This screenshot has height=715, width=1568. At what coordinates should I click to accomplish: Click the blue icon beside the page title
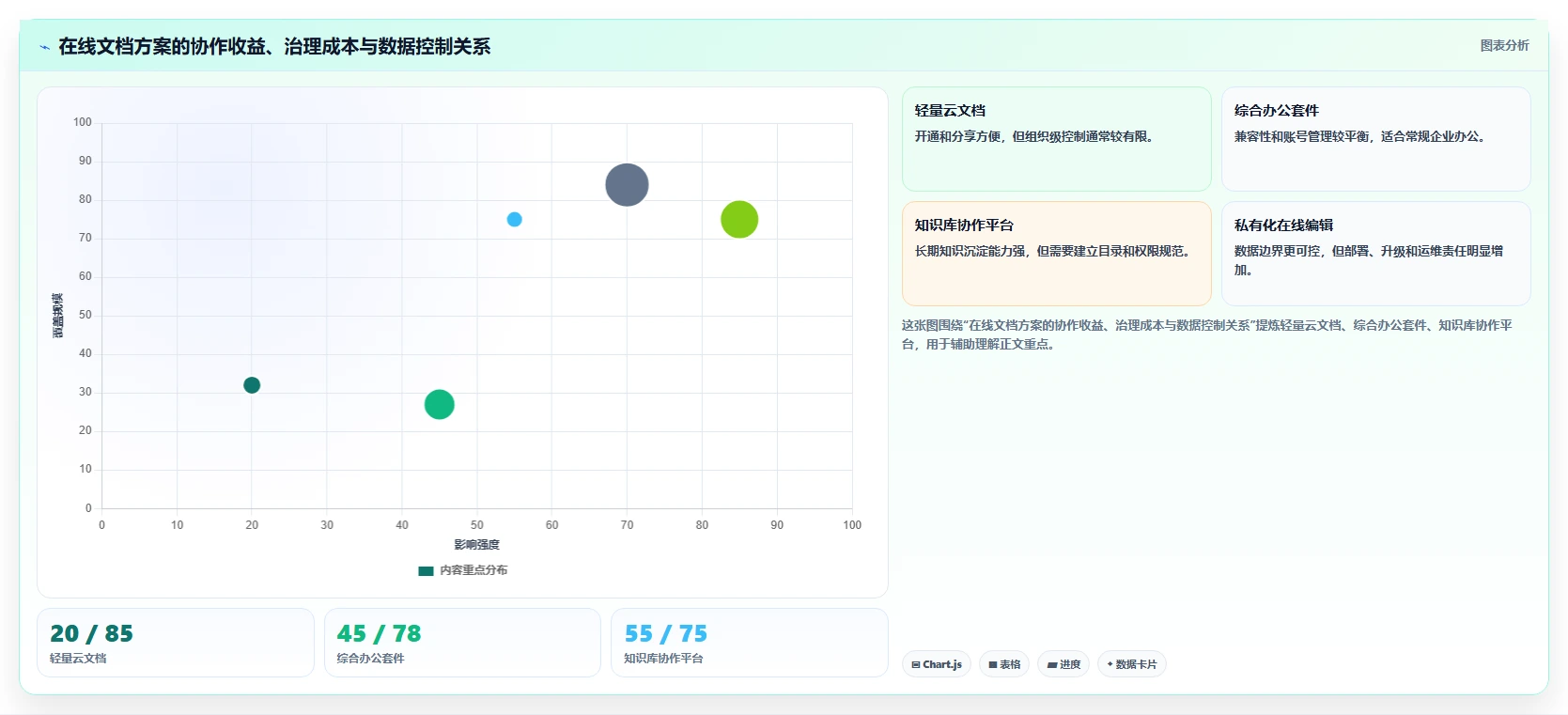[x=44, y=47]
